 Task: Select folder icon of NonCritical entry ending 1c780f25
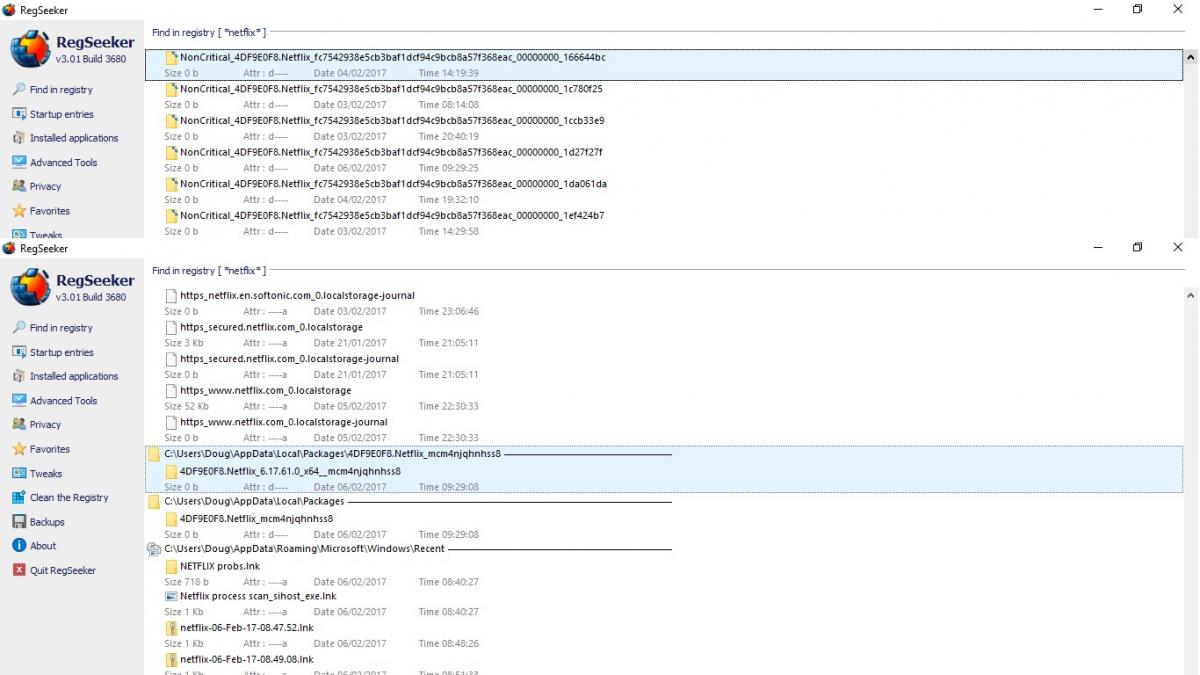pyautogui.click(x=172, y=89)
